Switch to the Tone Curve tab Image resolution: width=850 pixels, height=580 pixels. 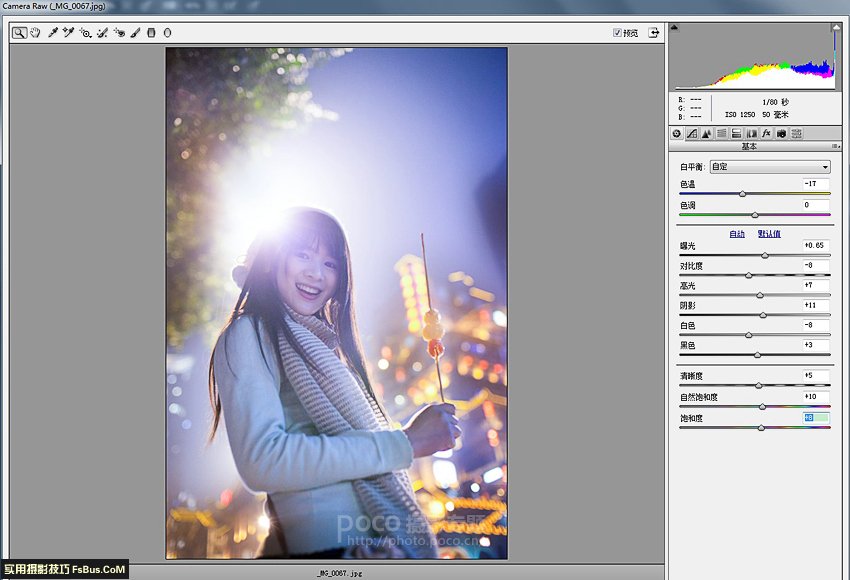coord(691,133)
